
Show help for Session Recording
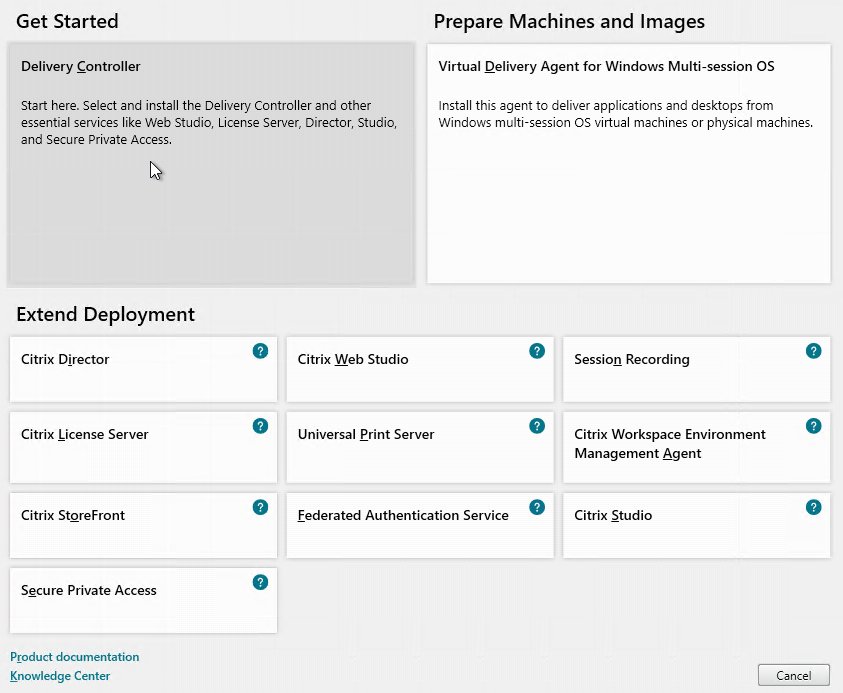pos(813,351)
